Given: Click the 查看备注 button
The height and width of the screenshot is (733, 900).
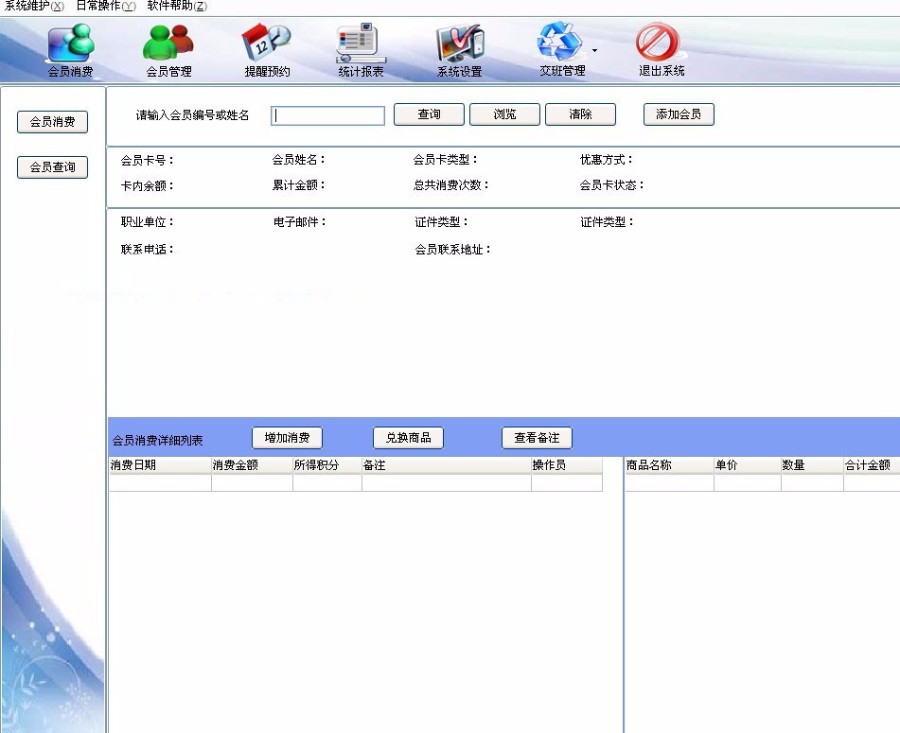Looking at the screenshot, I should coord(537,438).
